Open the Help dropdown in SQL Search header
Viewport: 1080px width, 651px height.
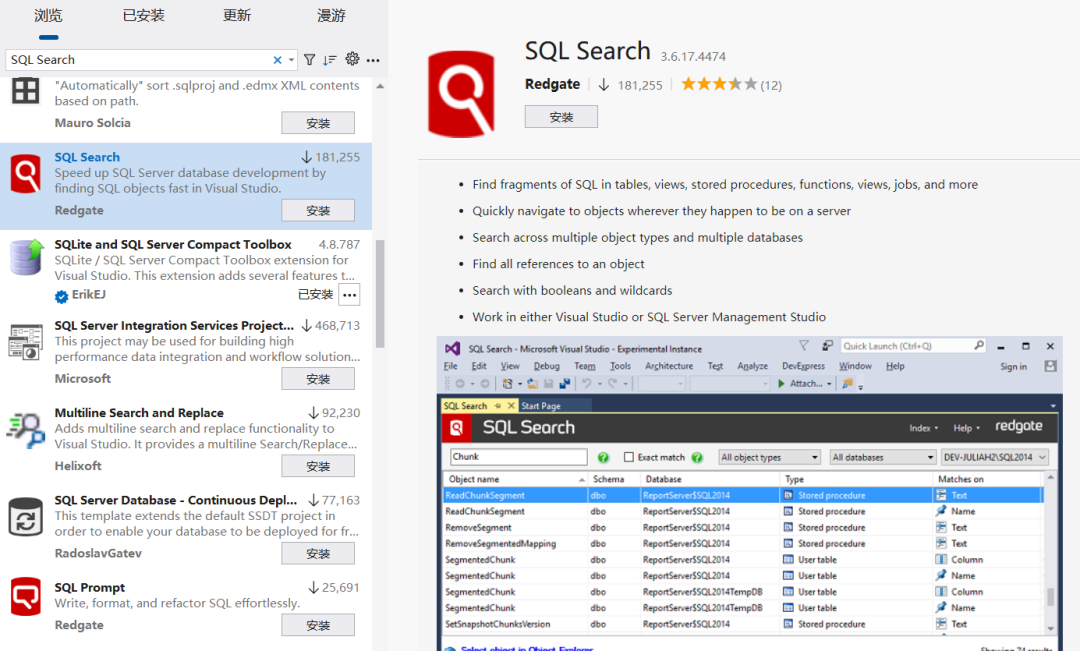(x=966, y=428)
